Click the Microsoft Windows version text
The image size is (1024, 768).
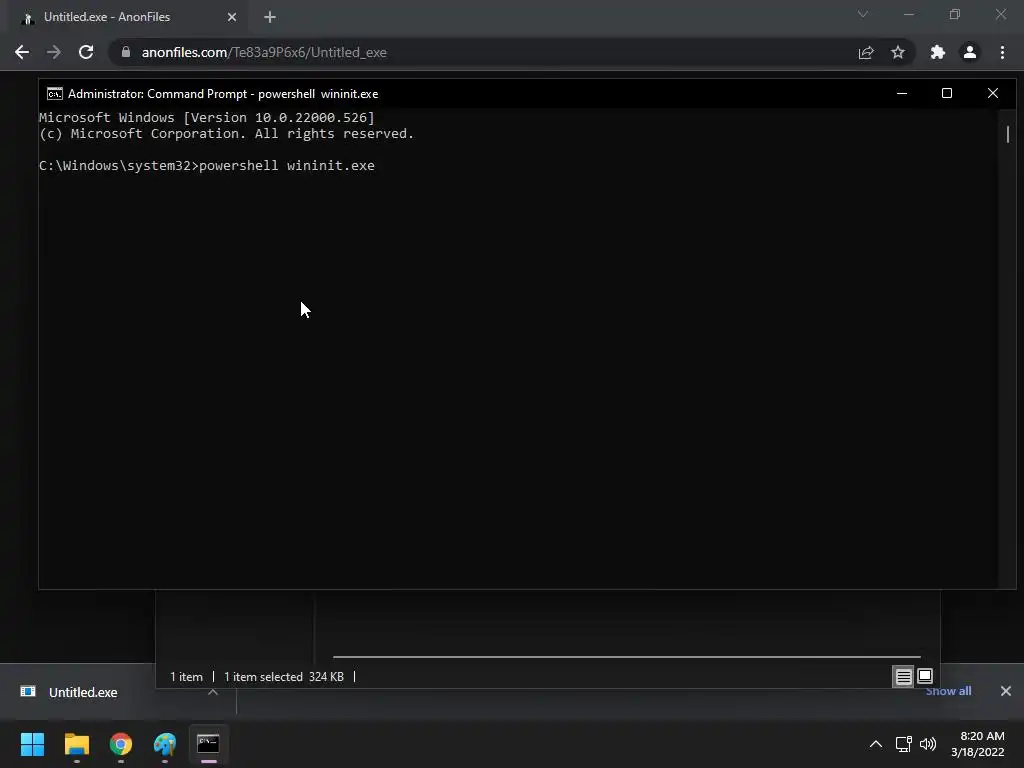click(x=207, y=118)
